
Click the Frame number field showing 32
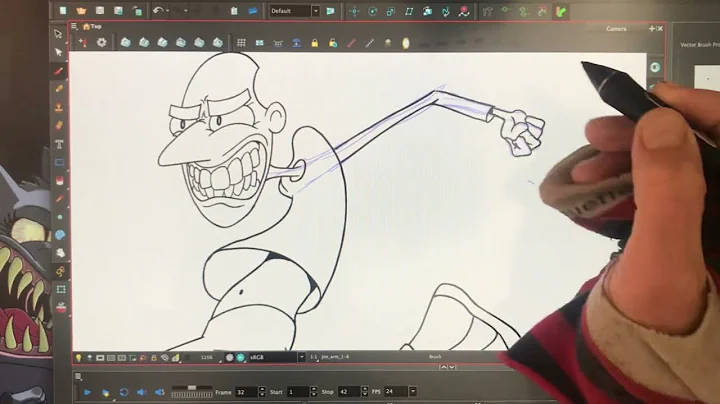(247, 392)
